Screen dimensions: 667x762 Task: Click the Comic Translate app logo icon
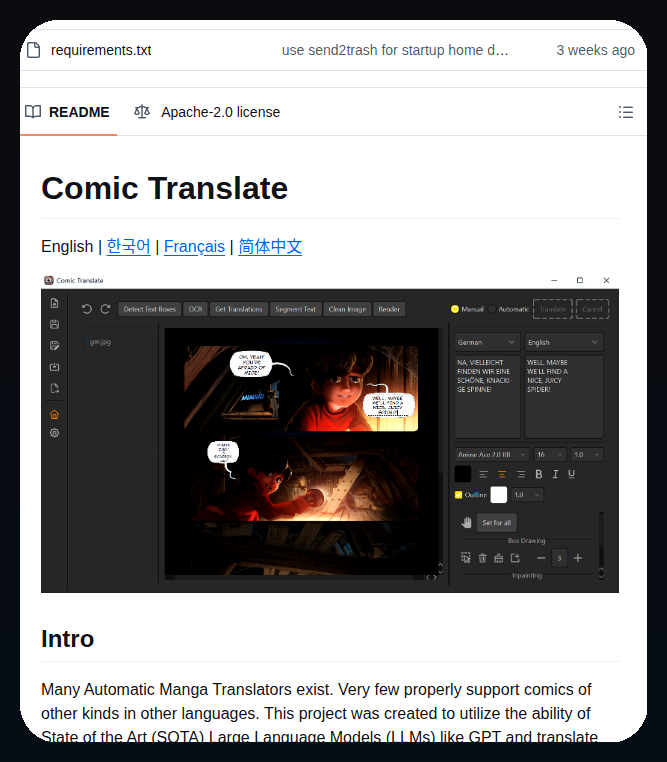(x=49, y=280)
